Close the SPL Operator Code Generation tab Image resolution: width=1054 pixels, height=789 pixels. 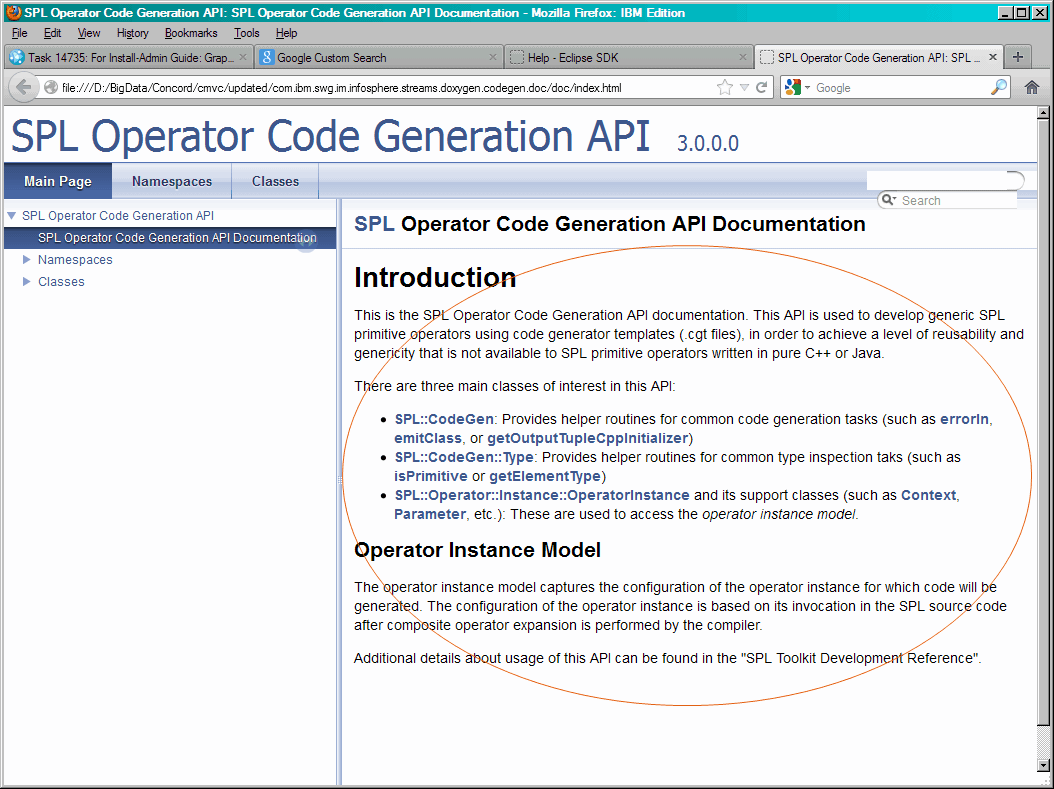click(x=993, y=57)
